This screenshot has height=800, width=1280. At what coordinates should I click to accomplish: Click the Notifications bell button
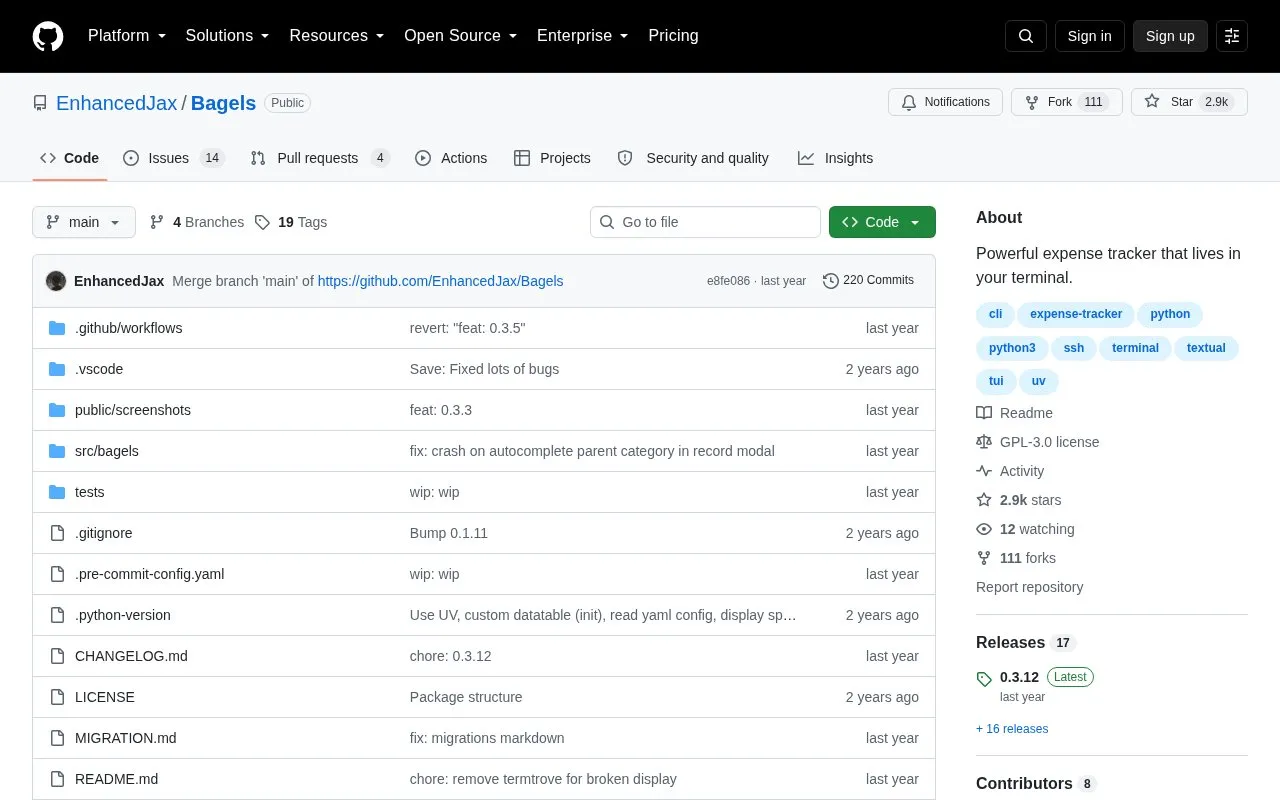pos(945,102)
